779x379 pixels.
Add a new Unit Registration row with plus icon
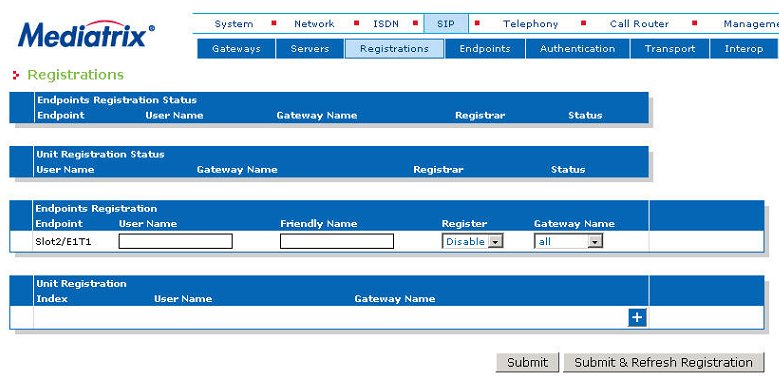point(637,318)
